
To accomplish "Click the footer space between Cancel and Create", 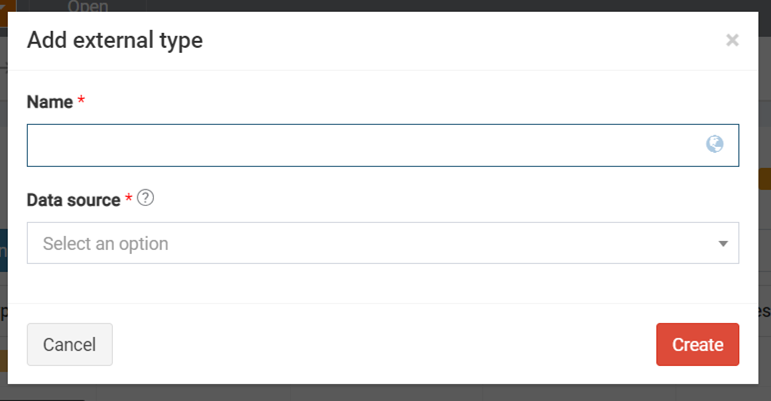I will [x=385, y=344].
